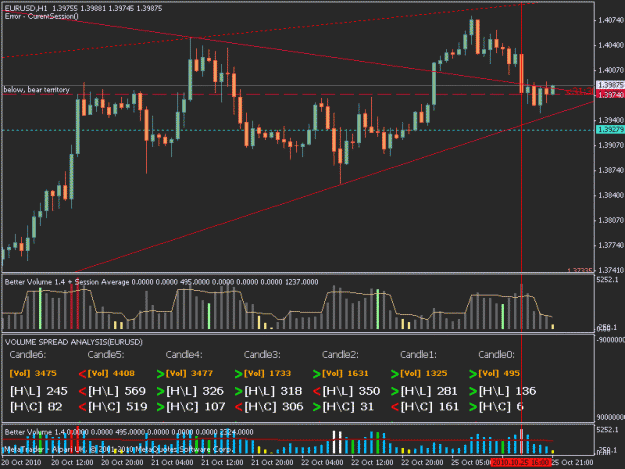Click the red arrow beside [H\C] 306

[239, 407]
